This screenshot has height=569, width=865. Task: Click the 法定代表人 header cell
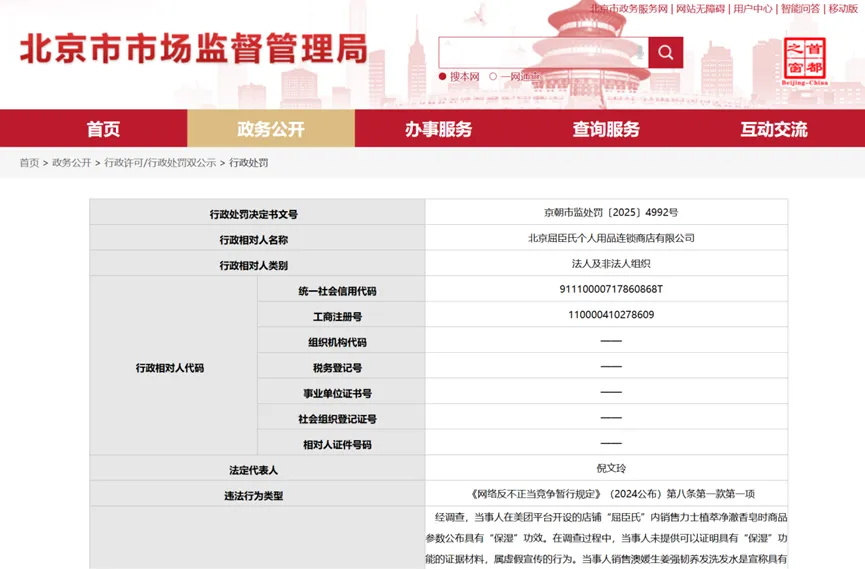coord(257,468)
